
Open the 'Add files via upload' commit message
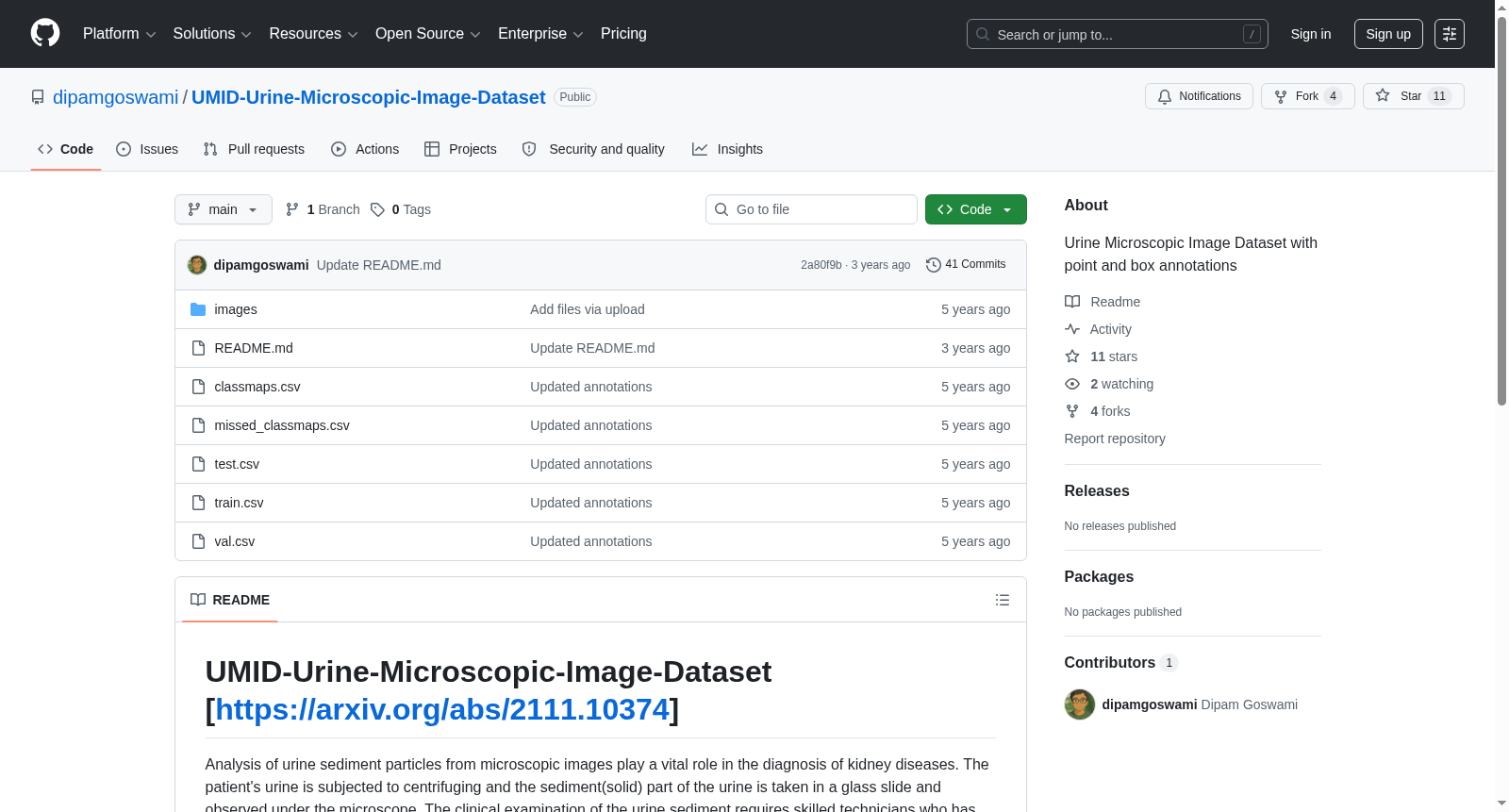coord(588,309)
